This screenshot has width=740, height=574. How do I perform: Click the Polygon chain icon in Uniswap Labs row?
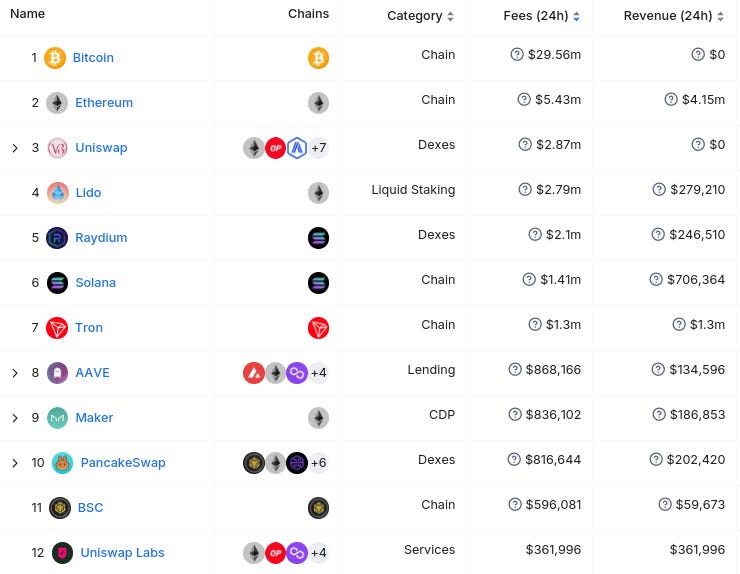click(297, 553)
